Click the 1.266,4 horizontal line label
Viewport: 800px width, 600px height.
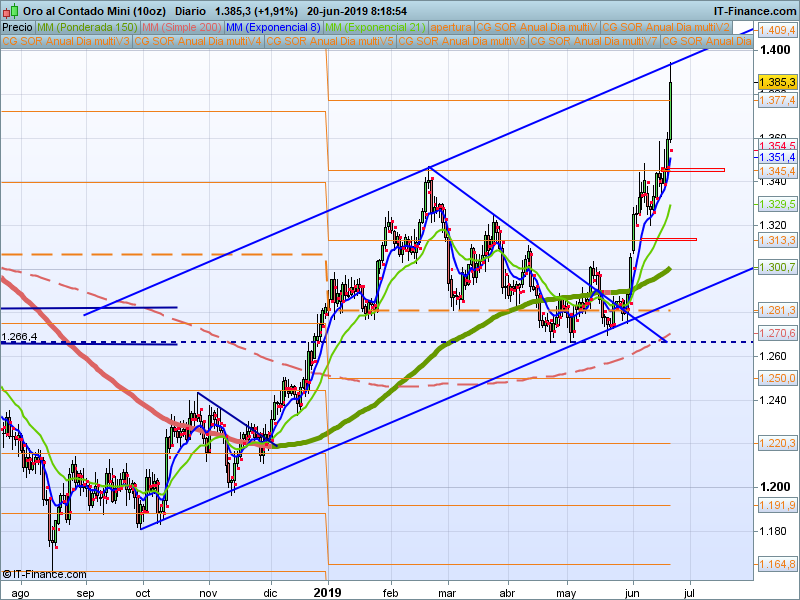click(x=19, y=337)
